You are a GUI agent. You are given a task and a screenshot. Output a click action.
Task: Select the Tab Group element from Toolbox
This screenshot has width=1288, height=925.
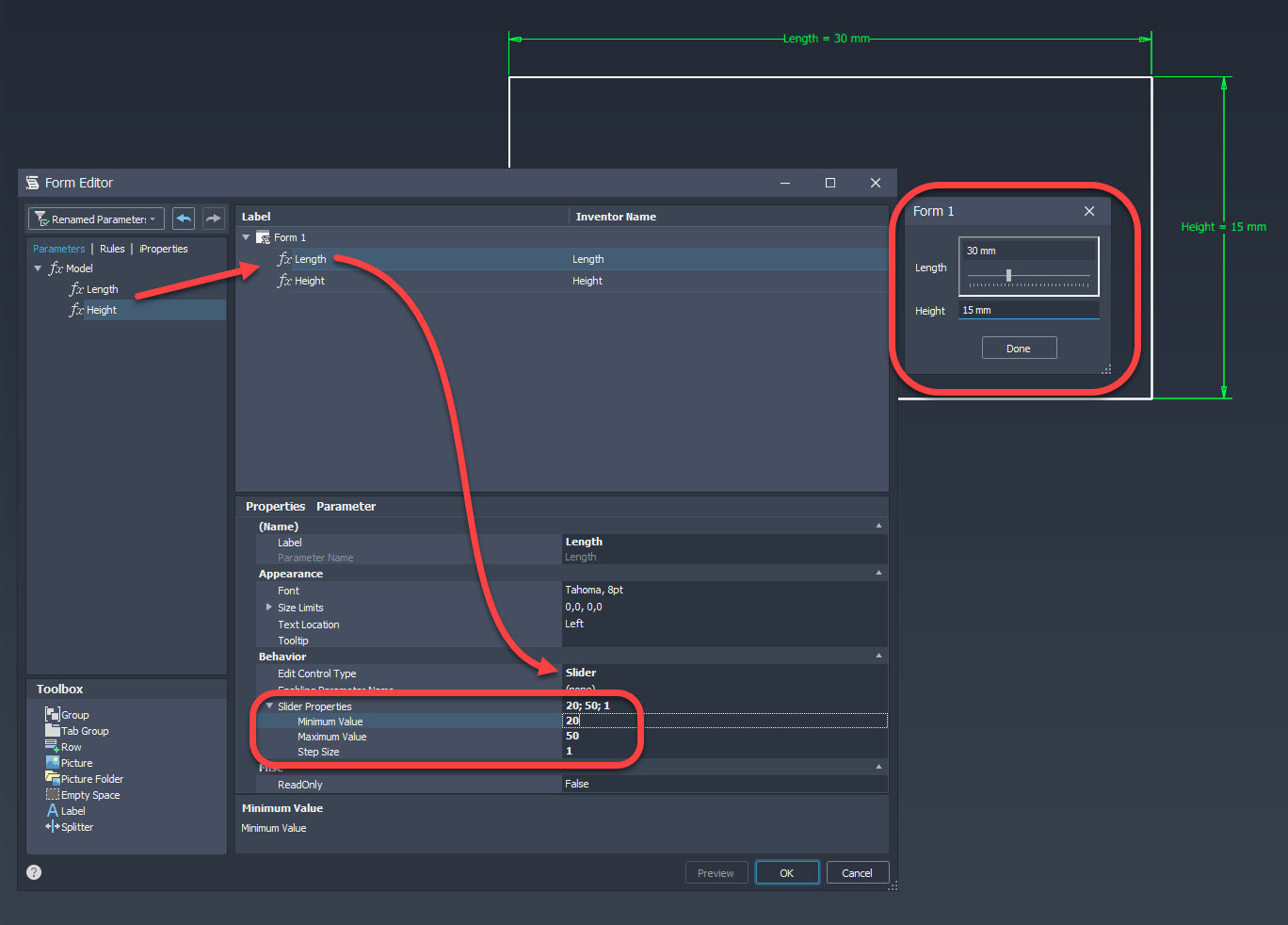[84, 730]
